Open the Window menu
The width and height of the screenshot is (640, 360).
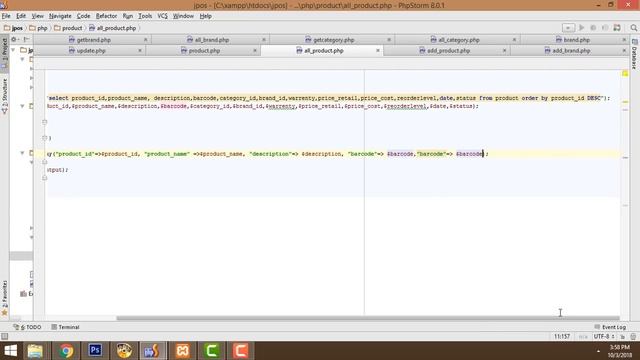(x=183, y=16)
